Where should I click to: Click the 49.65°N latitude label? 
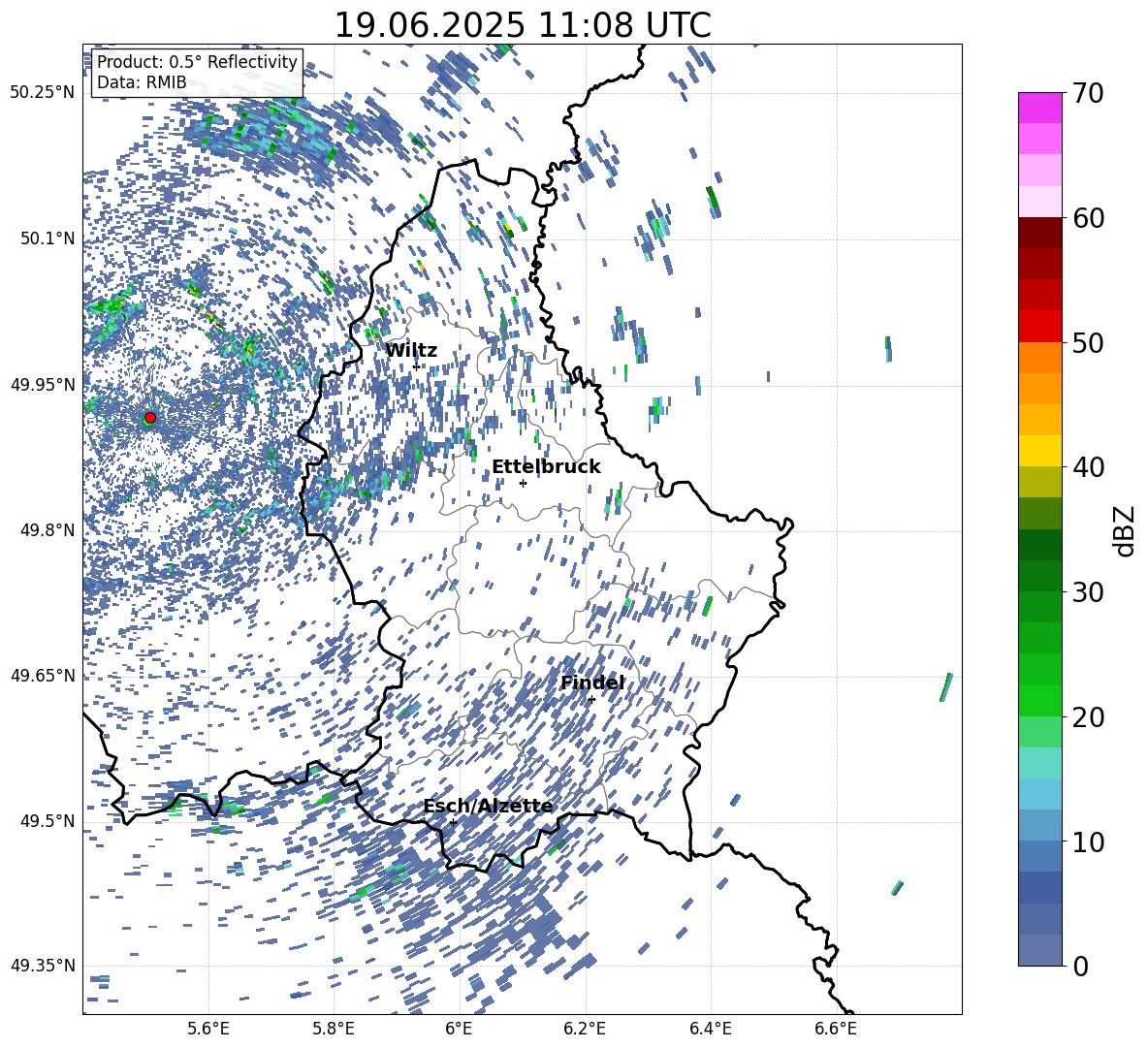(x=43, y=675)
